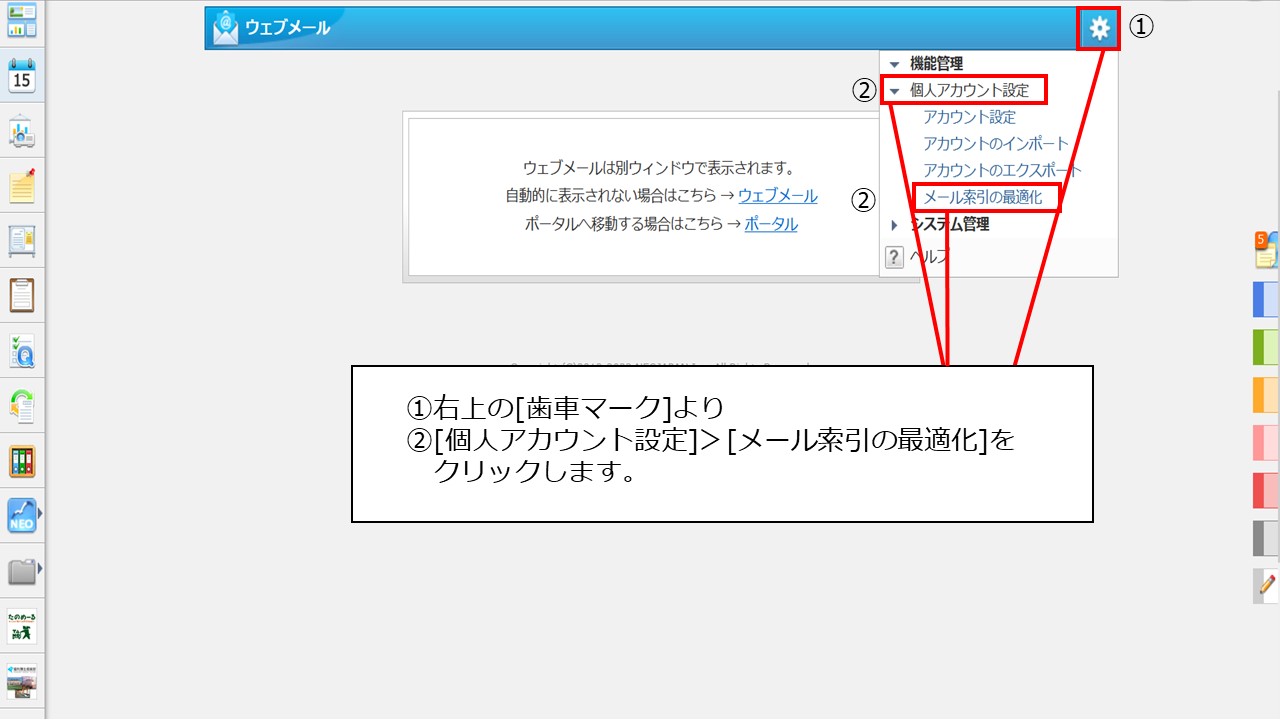Expand the NEO icon submenu arrow
The width and height of the screenshot is (1280, 720).
(40, 515)
